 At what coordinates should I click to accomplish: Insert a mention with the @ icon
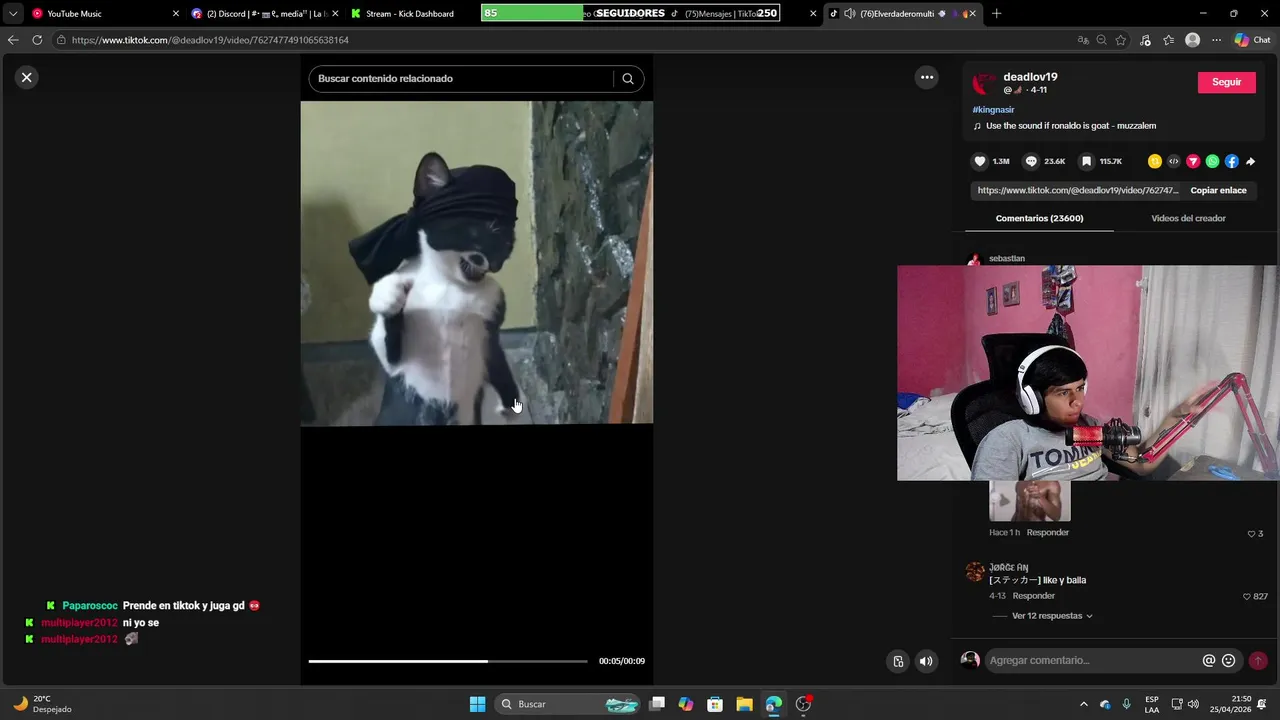pos(1209,660)
